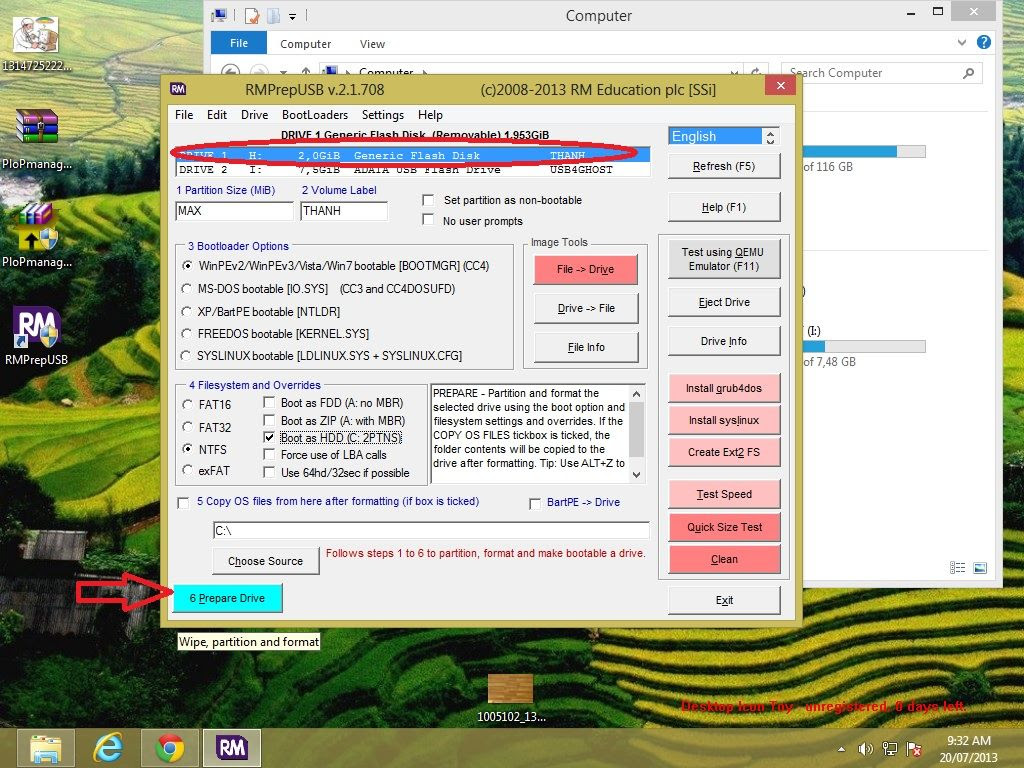Image resolution: width=1024 pixels, height=768 pixels.
Task: Choose the exFAT filesystem
Action: [x=188, y=470]
